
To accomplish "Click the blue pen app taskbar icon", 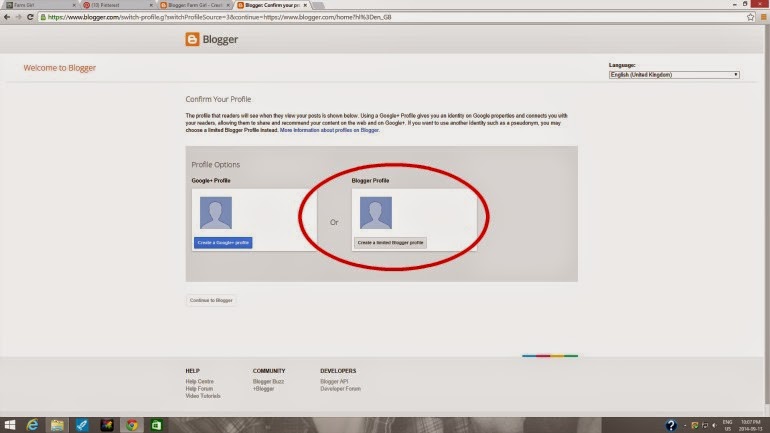I will tap(82, 425).
